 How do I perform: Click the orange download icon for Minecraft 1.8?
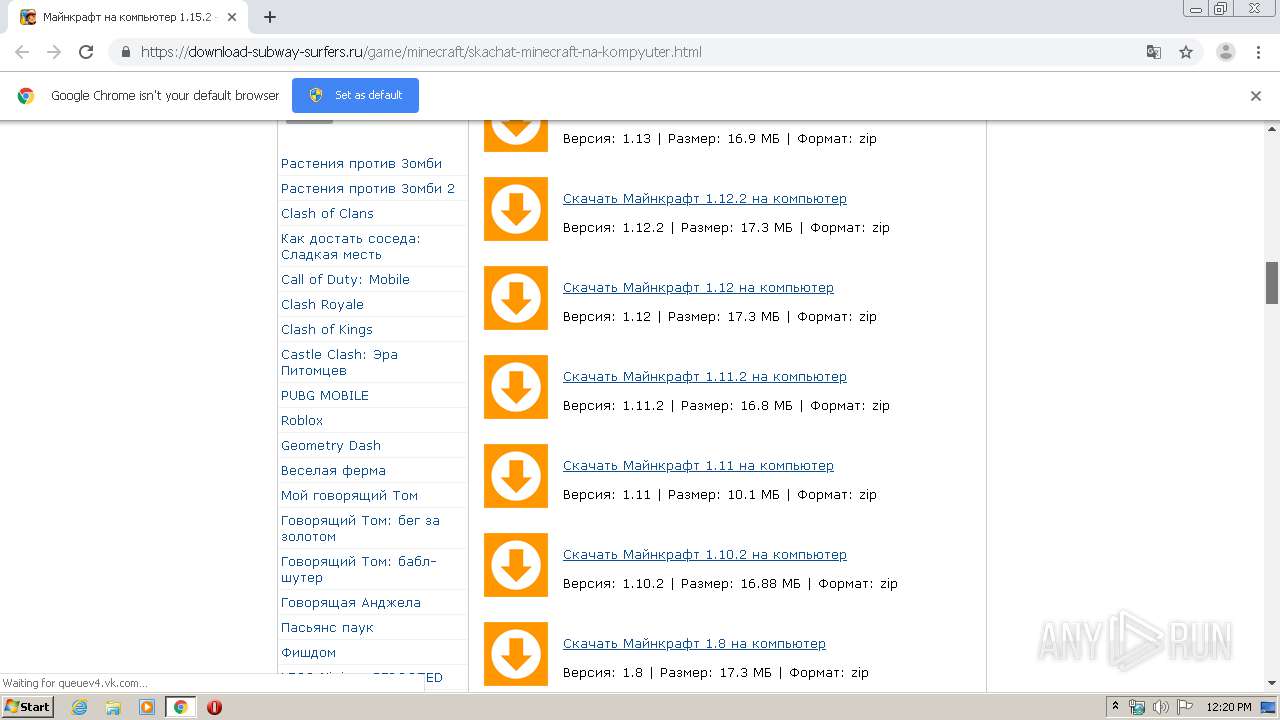click(516, 654)
